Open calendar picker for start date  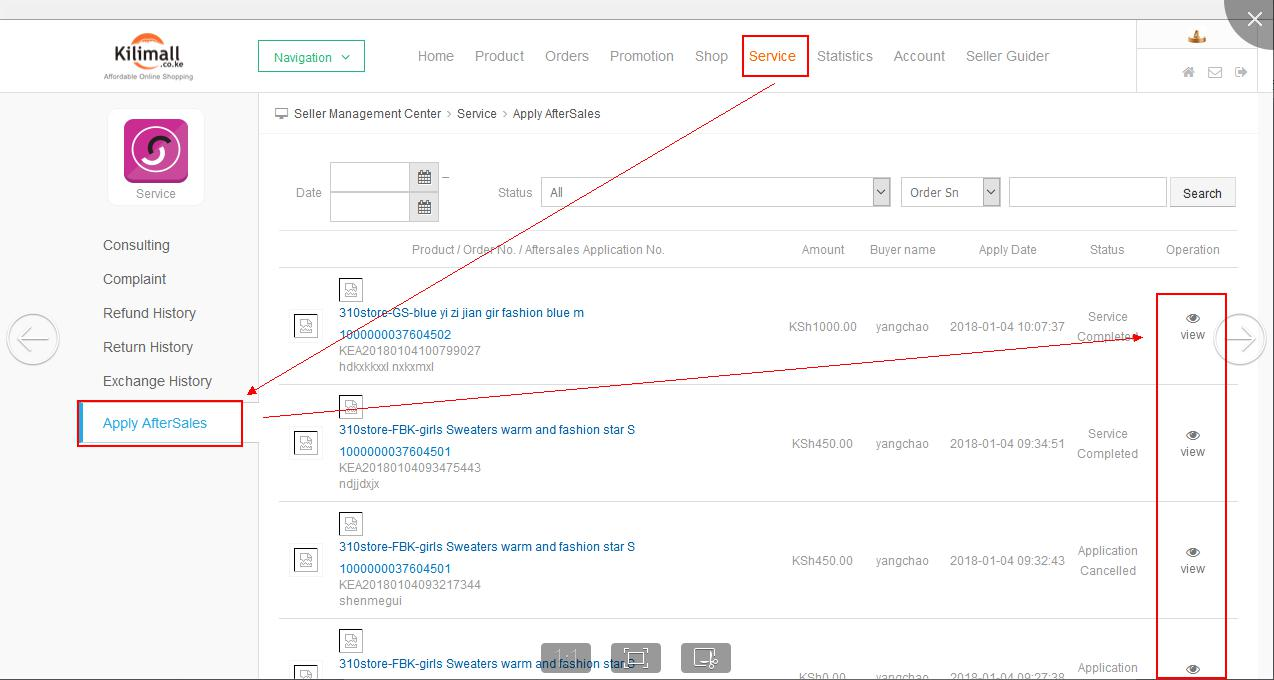click(x=424, y=177)
